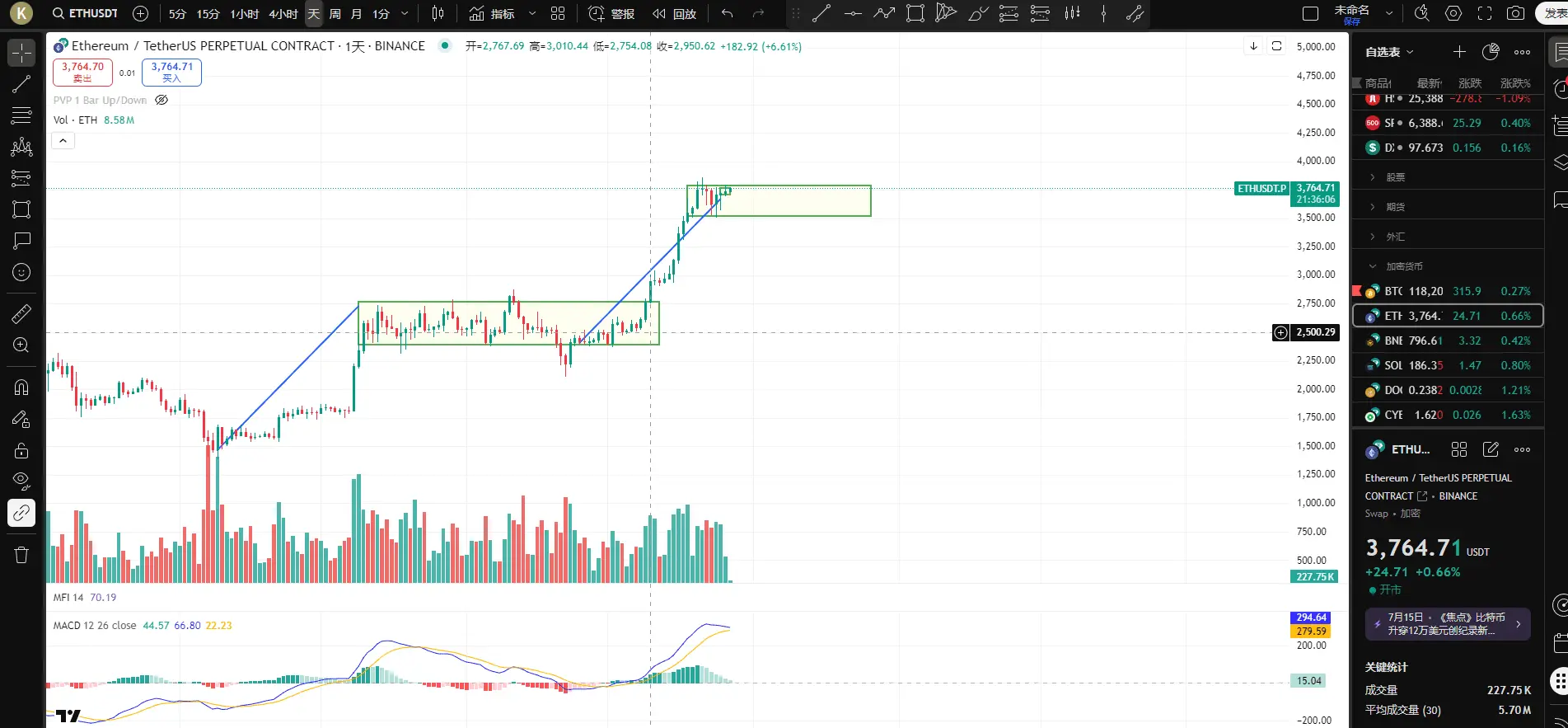Click the compare or add symbol plus icon
This screenshot has width=1568, height=728.
141,14
